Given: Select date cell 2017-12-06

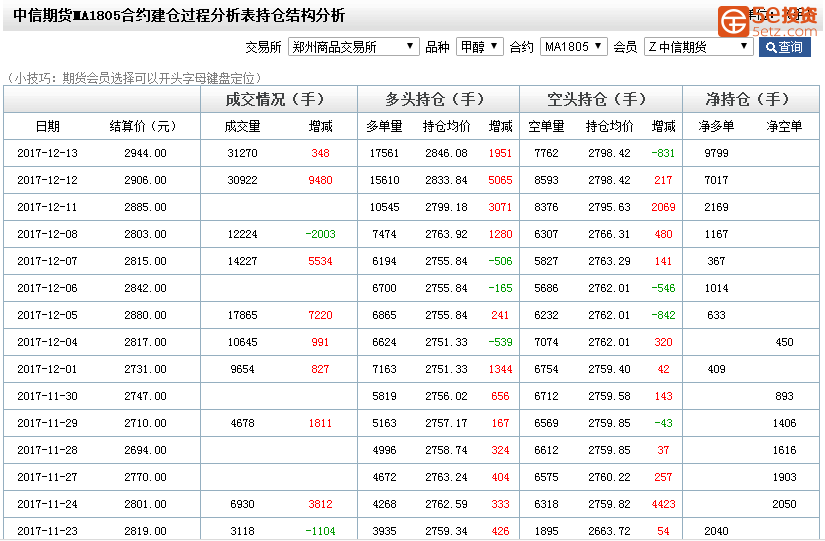Looking at the screenshot, I should [x=47, y=288].
